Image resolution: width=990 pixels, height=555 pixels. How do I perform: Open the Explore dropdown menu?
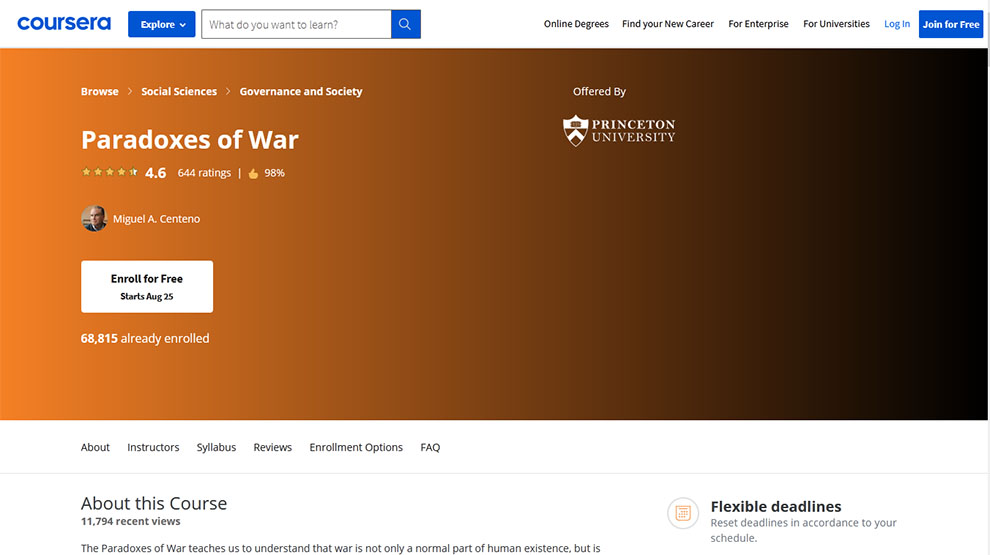pos(162,24)
